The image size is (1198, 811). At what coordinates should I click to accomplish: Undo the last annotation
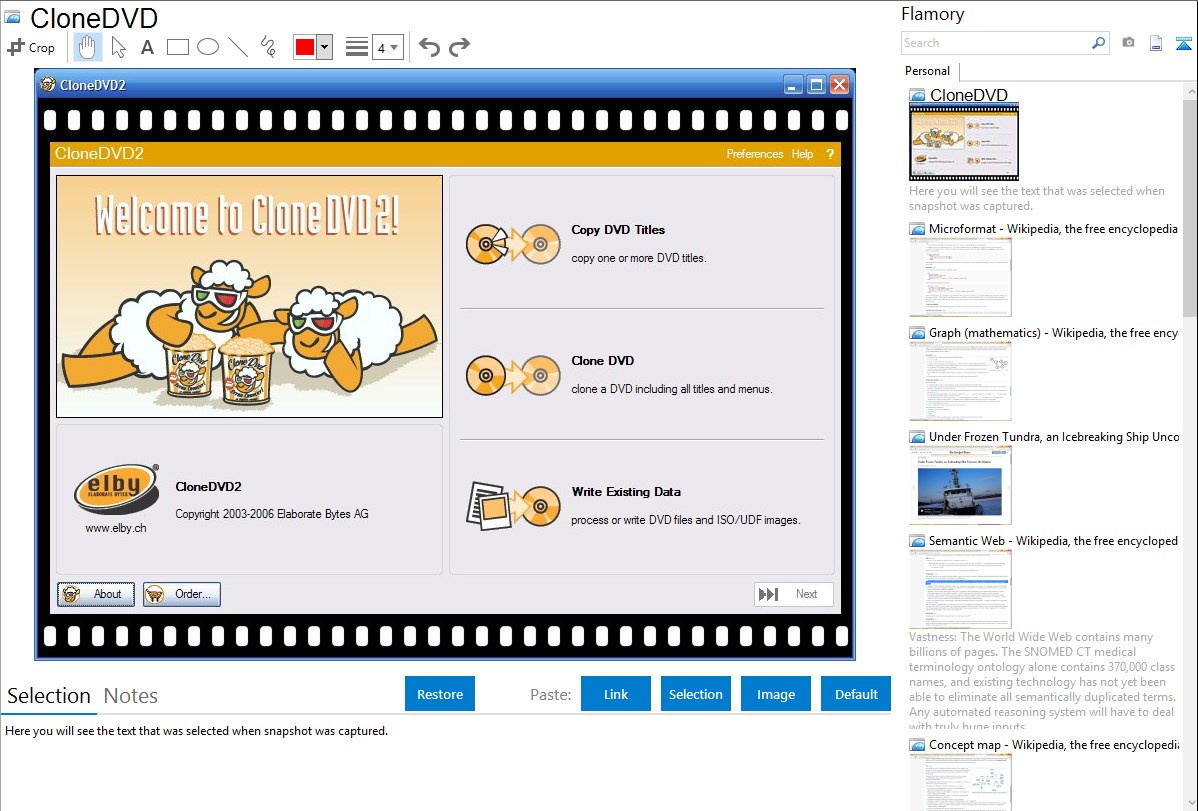(x=429, y=47)
